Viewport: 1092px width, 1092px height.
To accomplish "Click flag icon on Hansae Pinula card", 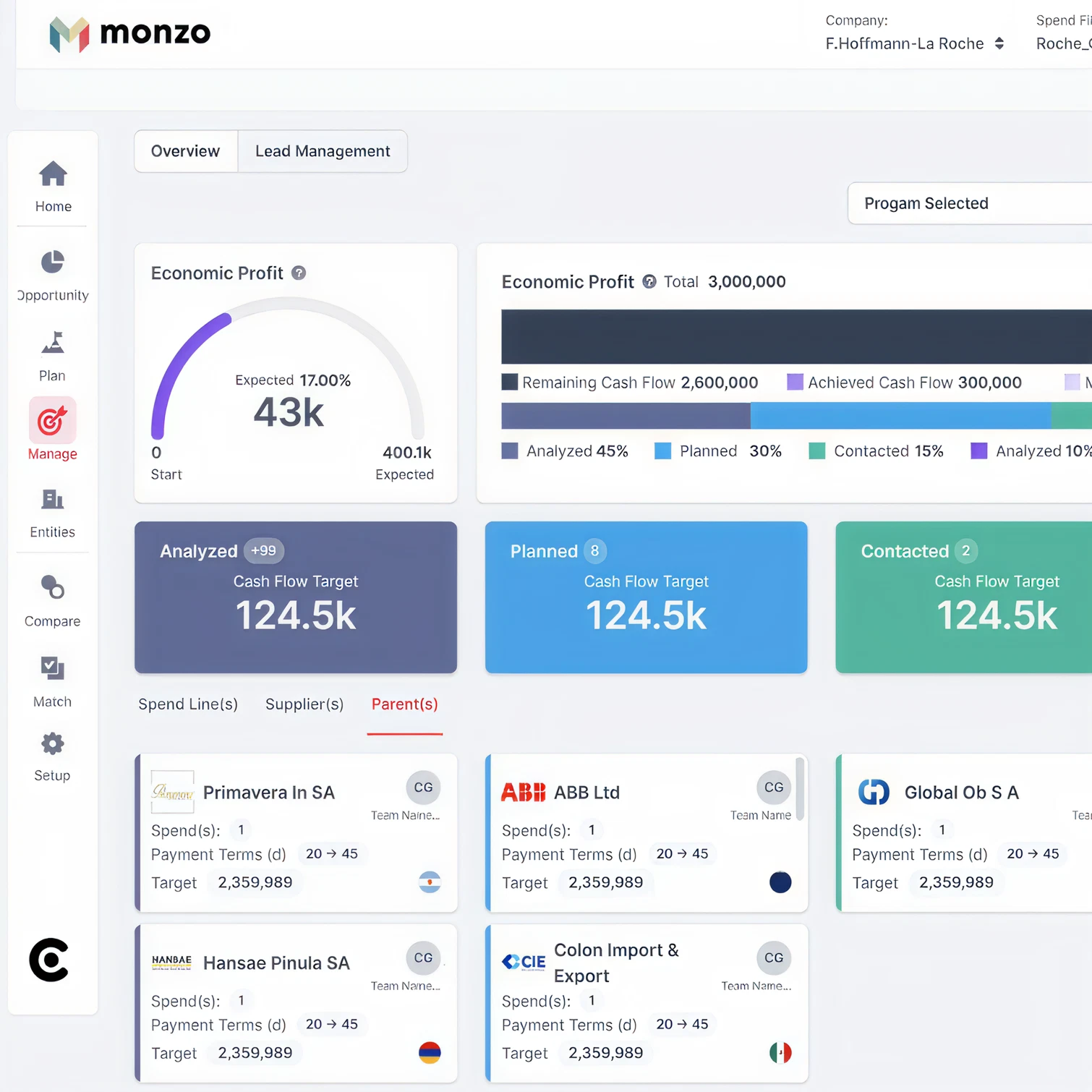I will pyautogui.click(x=430, y=1052).
